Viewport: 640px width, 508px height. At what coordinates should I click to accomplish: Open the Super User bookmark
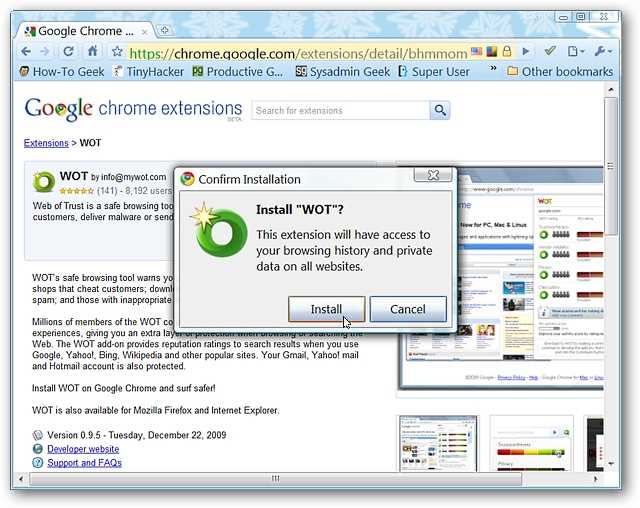[x=434, y=72]
